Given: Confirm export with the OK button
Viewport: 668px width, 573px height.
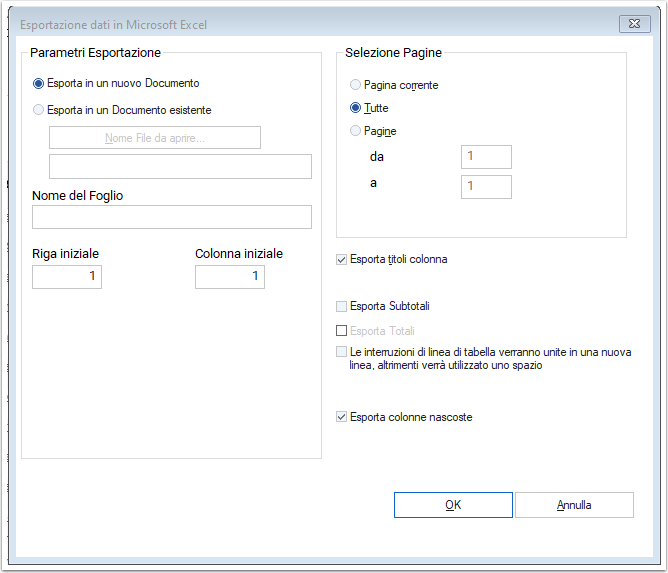Looking at the screenshot, I should pos(453,505).
